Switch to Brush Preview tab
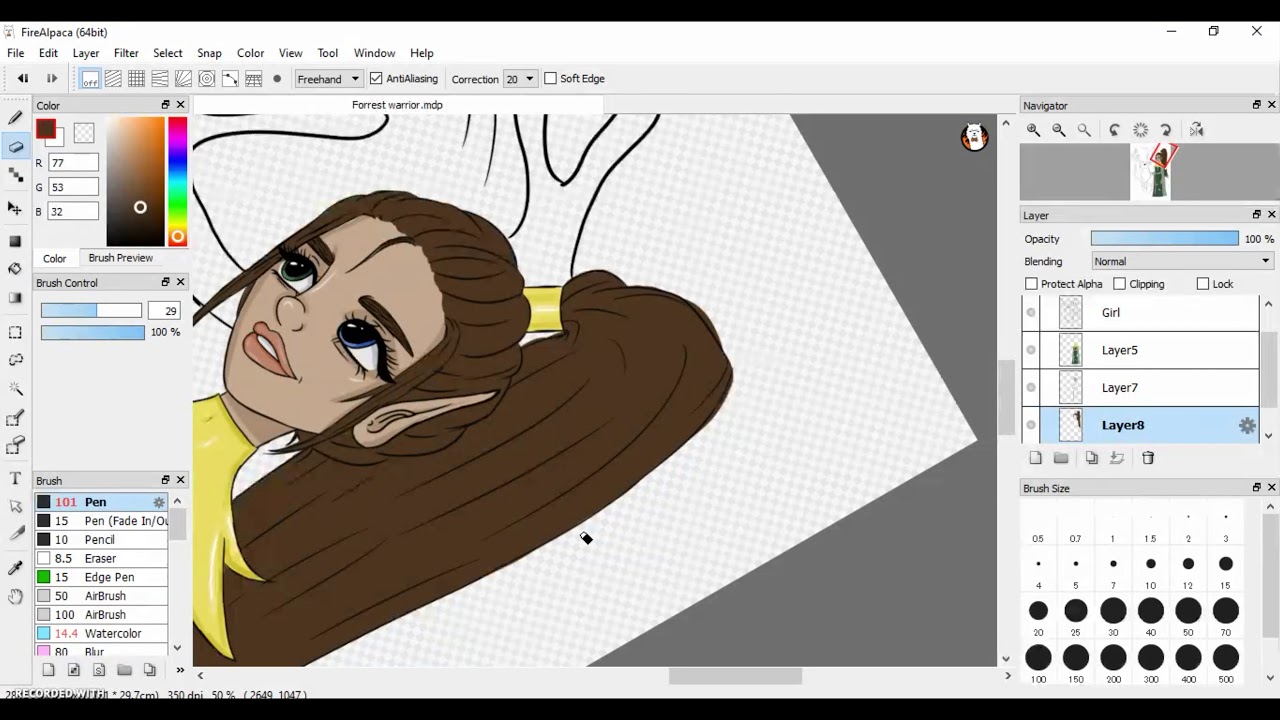Viewport: 1280px width, 720px height. coord(120,258)
